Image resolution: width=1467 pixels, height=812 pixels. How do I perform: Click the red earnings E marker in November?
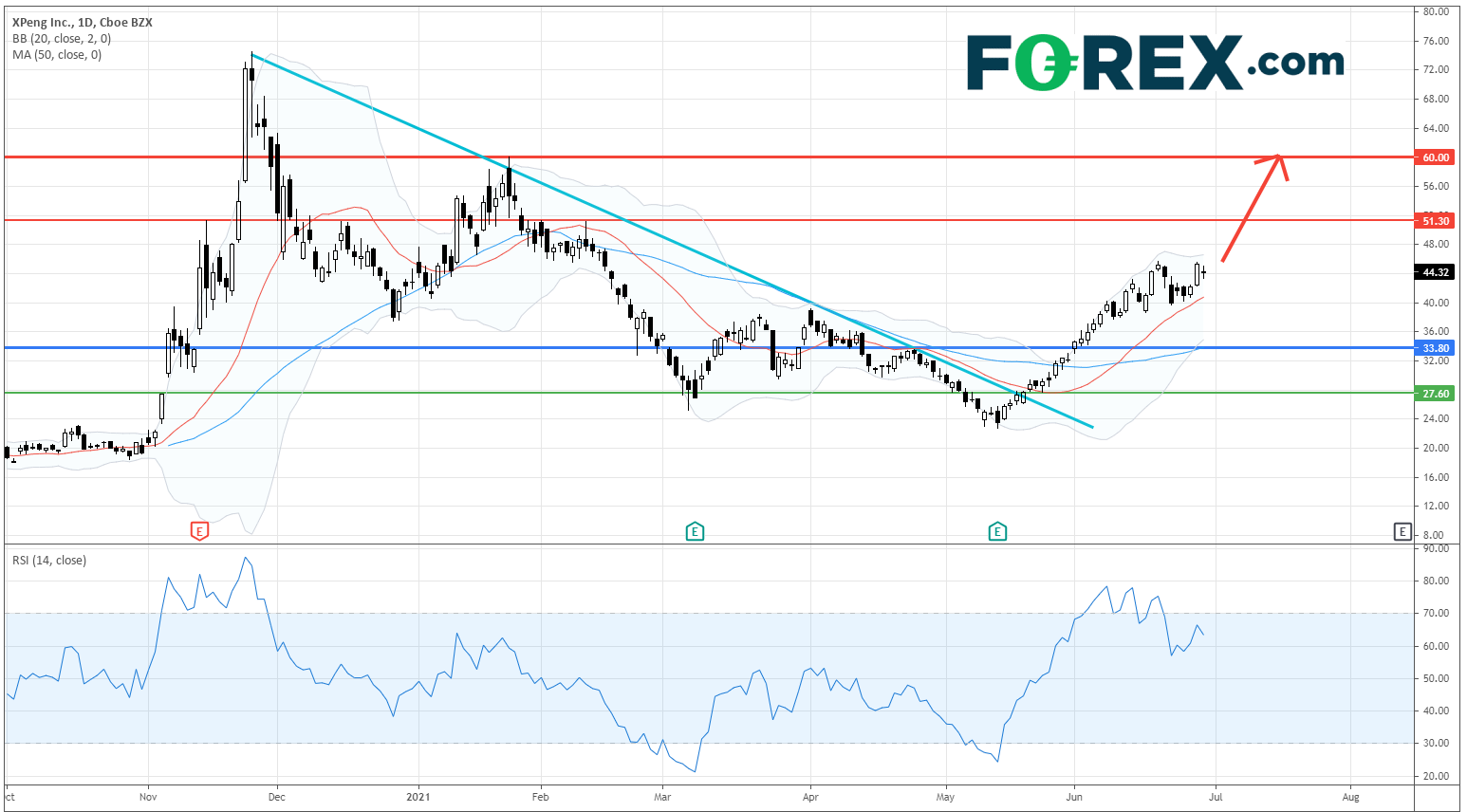pyautogui.click(x=199, y=531)
